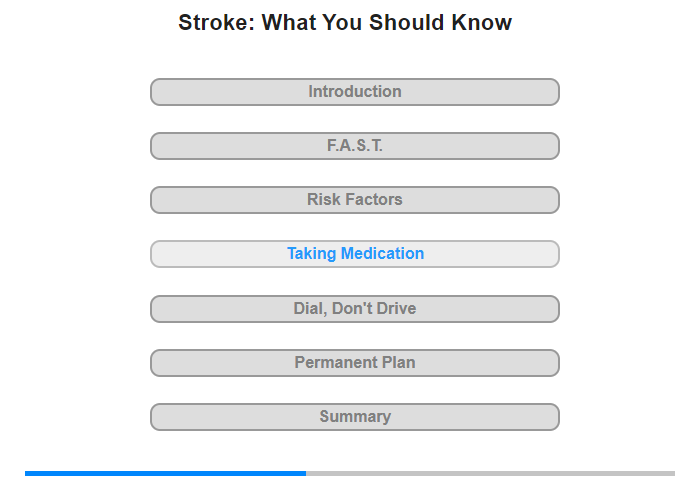The height and width of the screenshot is (480, 700).
Task: Skip to the far end of the progress bar
Action: (673, 473)
